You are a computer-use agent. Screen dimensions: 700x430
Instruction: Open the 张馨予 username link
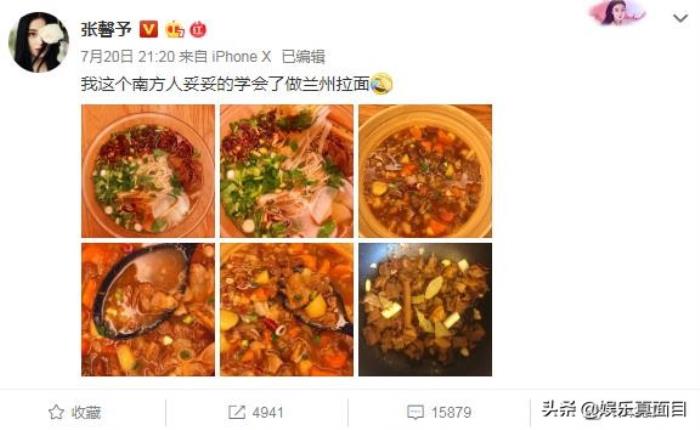[x=106, y=29]
